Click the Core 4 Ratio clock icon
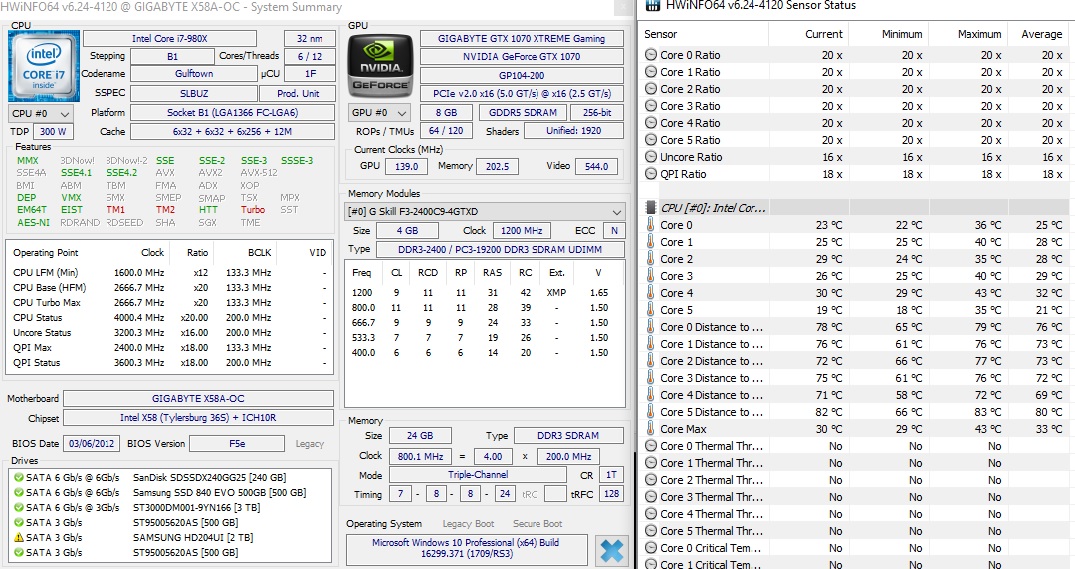 651,123
